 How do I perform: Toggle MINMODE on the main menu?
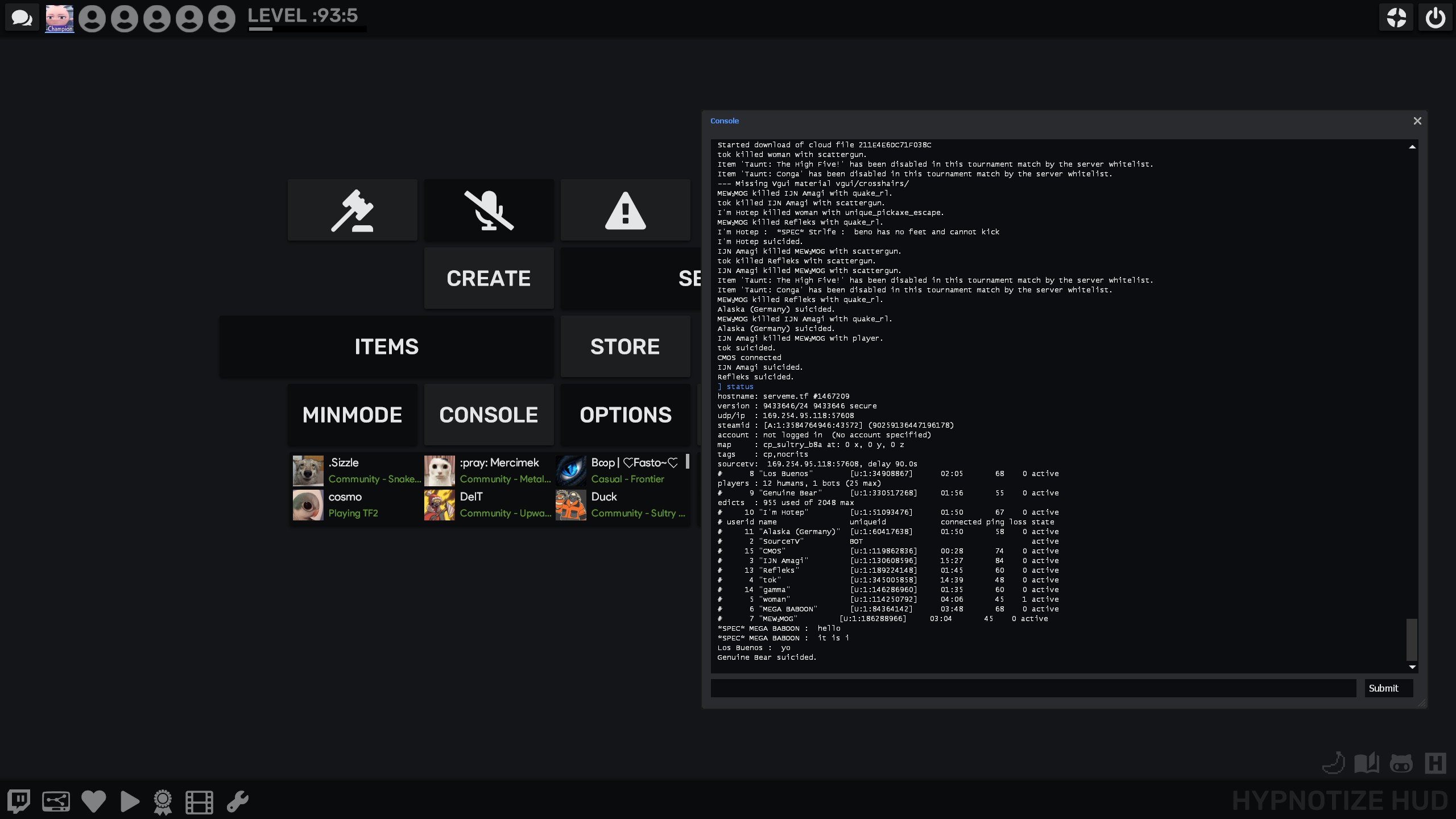coord(352,415)
